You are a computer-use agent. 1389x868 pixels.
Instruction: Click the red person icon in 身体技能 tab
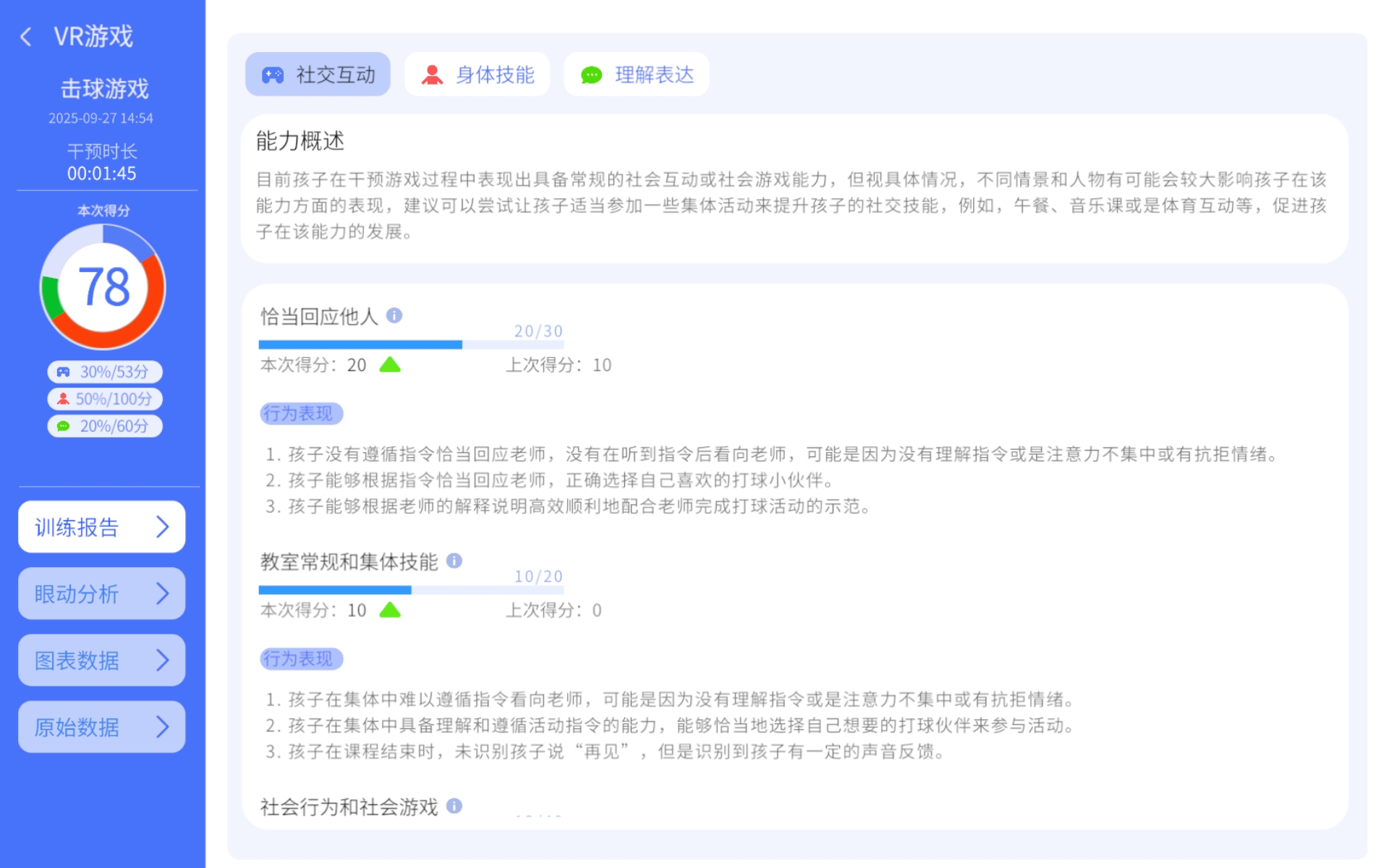tap(433, 74)
